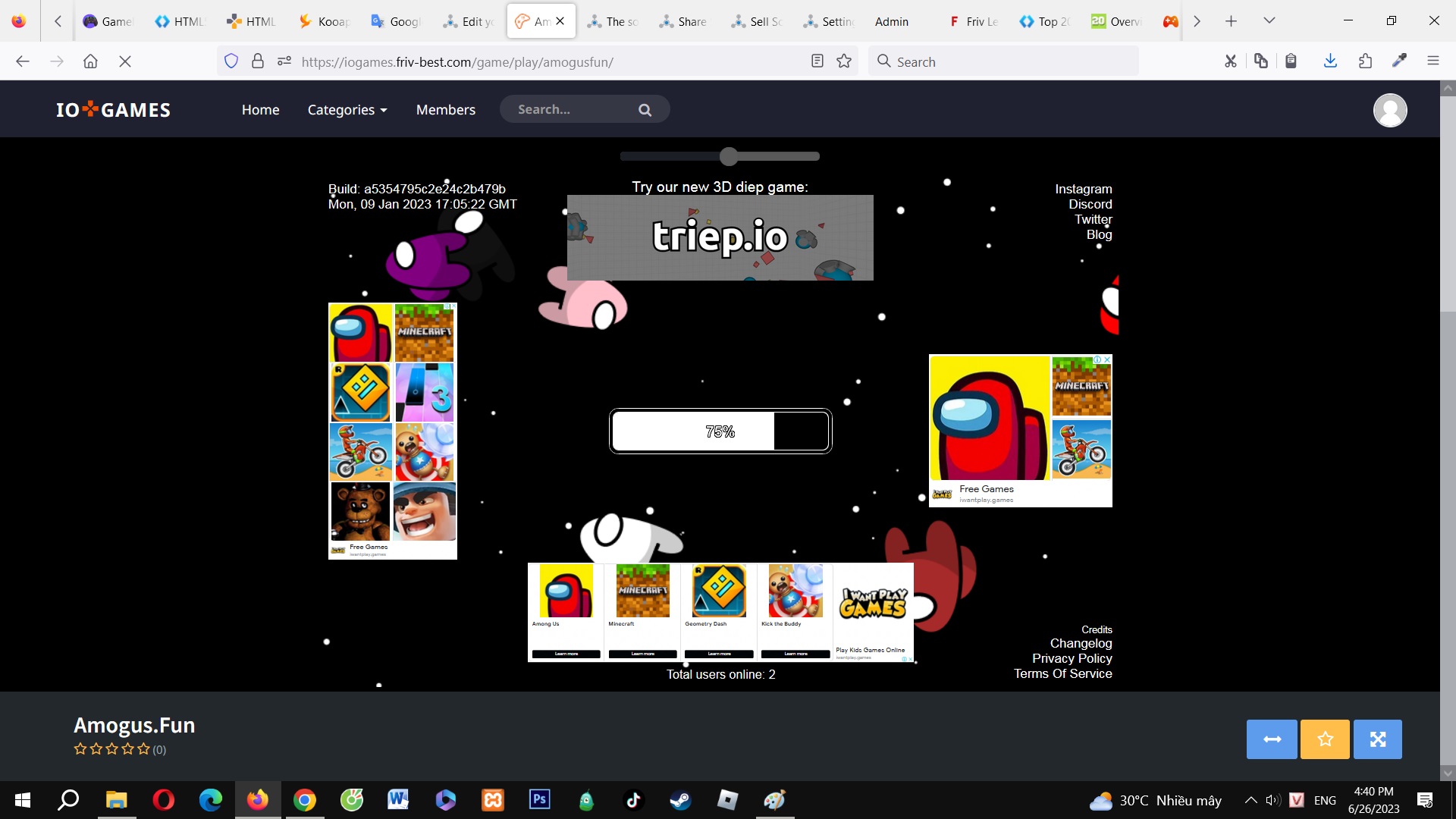Open the Privacy Policy link
The height and width of the screenshot is (819, 1456).
[1072, 658]
